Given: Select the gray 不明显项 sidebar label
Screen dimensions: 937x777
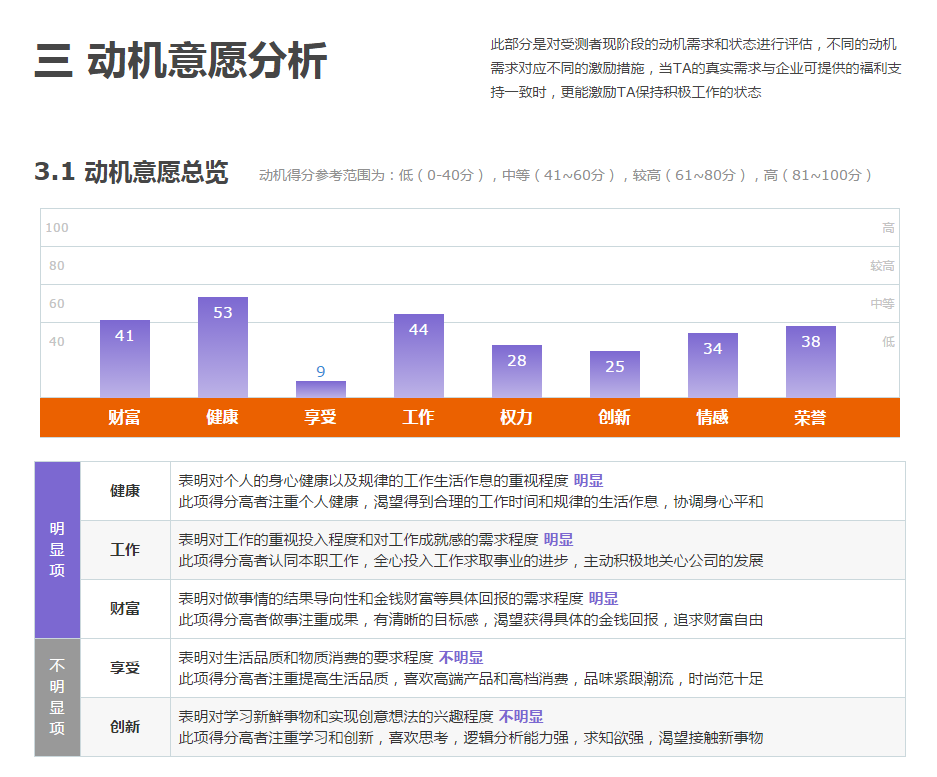Looking at the screenshot, I should click(57, 690).
